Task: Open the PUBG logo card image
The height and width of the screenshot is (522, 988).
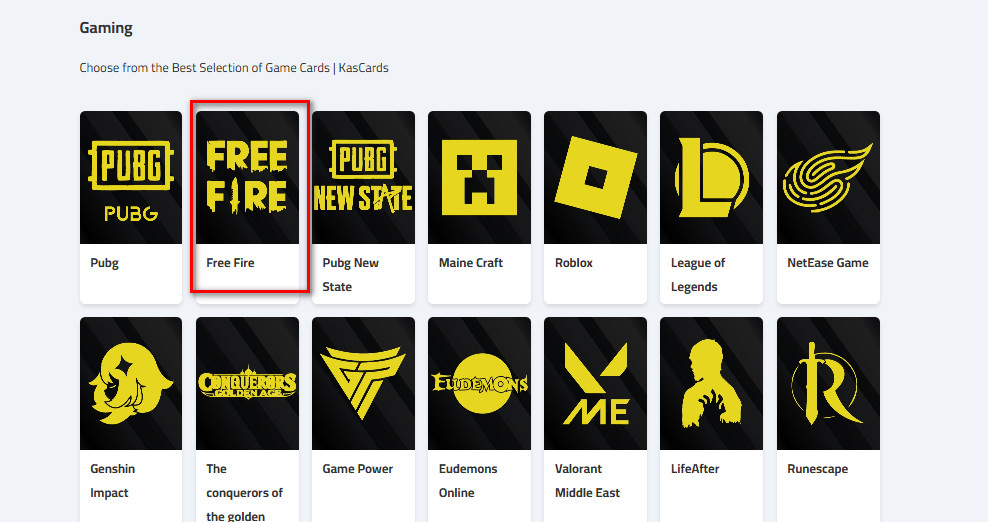Action: (x=131, y=177)
